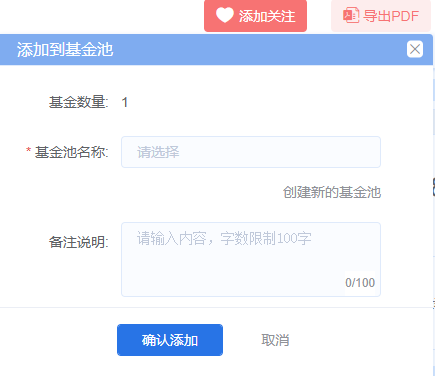Open the 基金池名称 dropdown
This screenshot has width=435, height=376.
pyautogui.click(x=251, y=152)
